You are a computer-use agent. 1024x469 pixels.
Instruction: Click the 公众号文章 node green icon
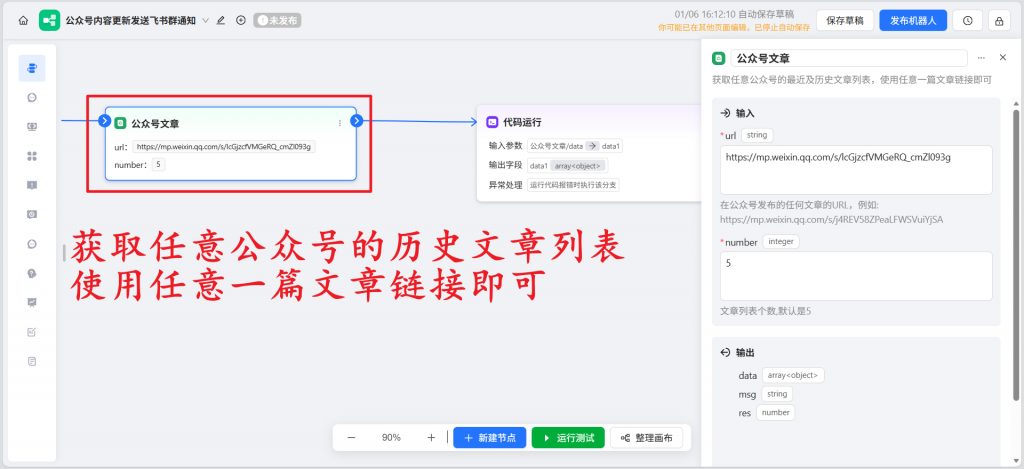tap(120, 123)
